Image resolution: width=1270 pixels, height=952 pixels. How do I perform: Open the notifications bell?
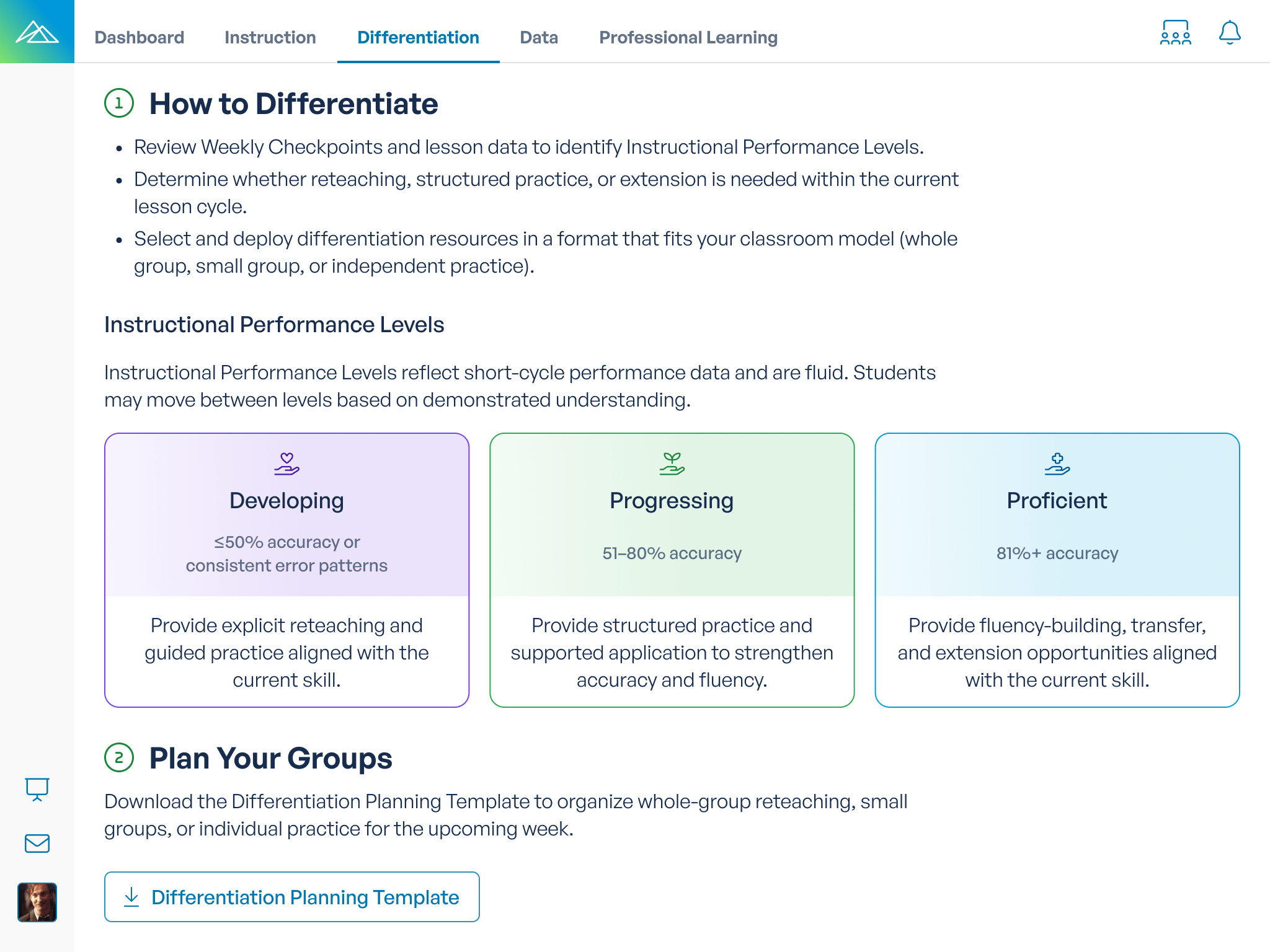point(1229,34)
